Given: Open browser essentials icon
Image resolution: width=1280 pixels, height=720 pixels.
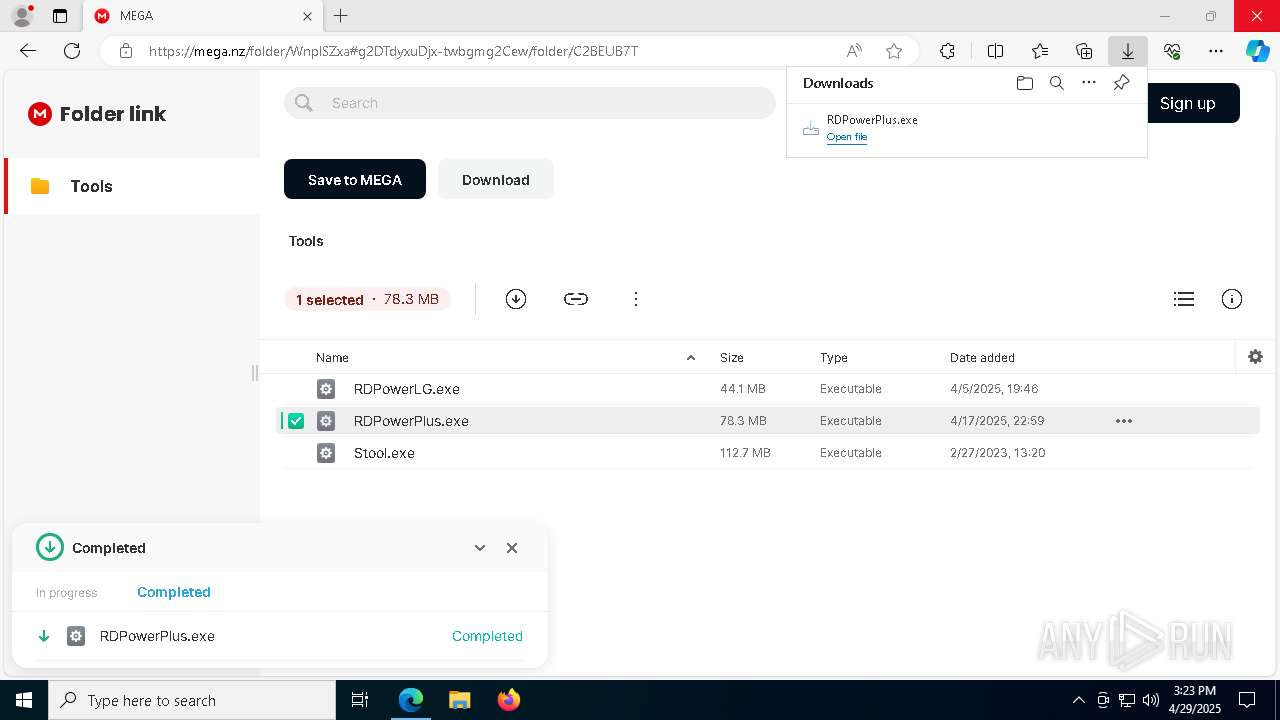Looking at the screenshot, I should (x=1172, y=51).
